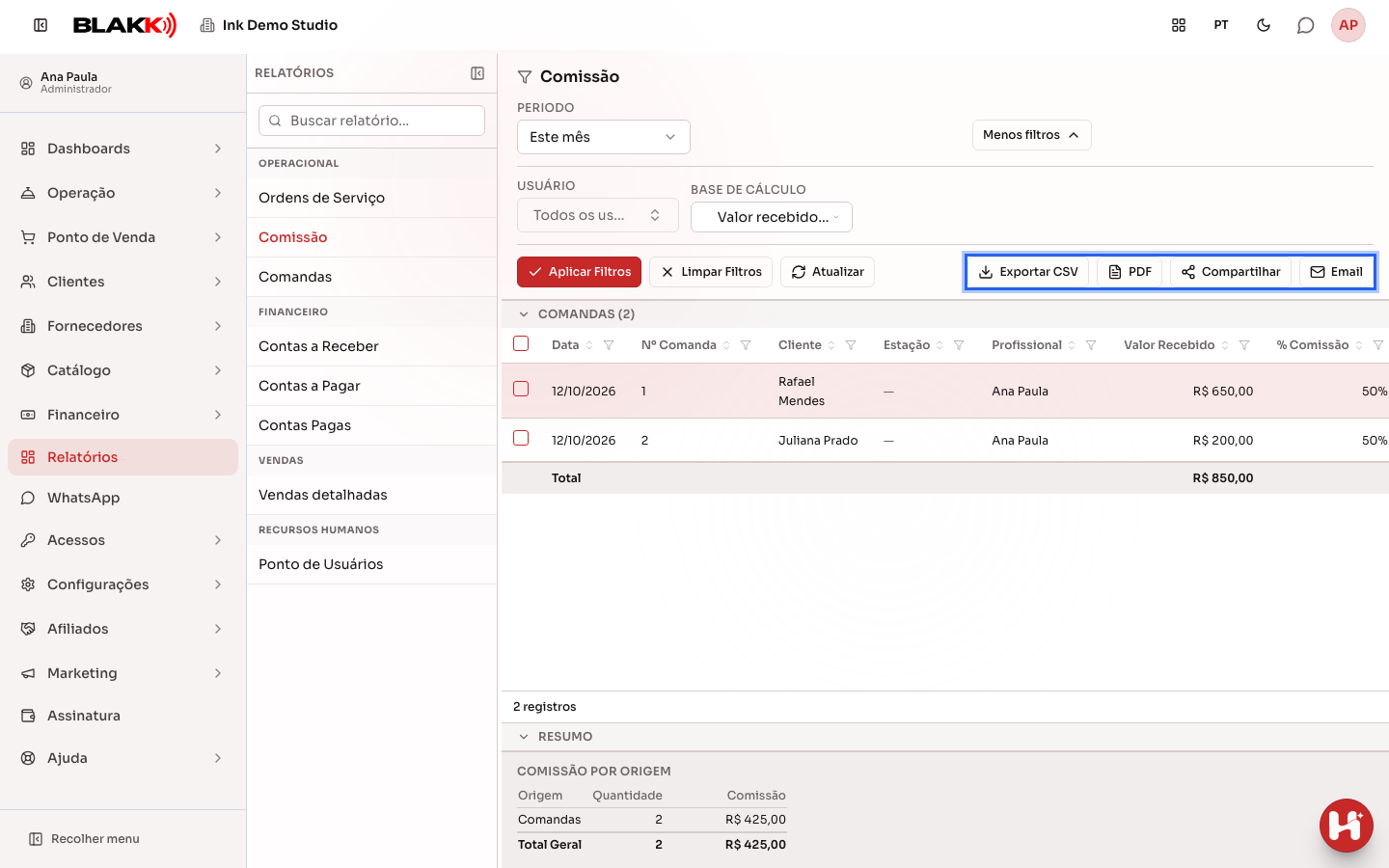Open the WhatsApp menu item
This screenshot has height=868, width=1389.
point(123,498)
